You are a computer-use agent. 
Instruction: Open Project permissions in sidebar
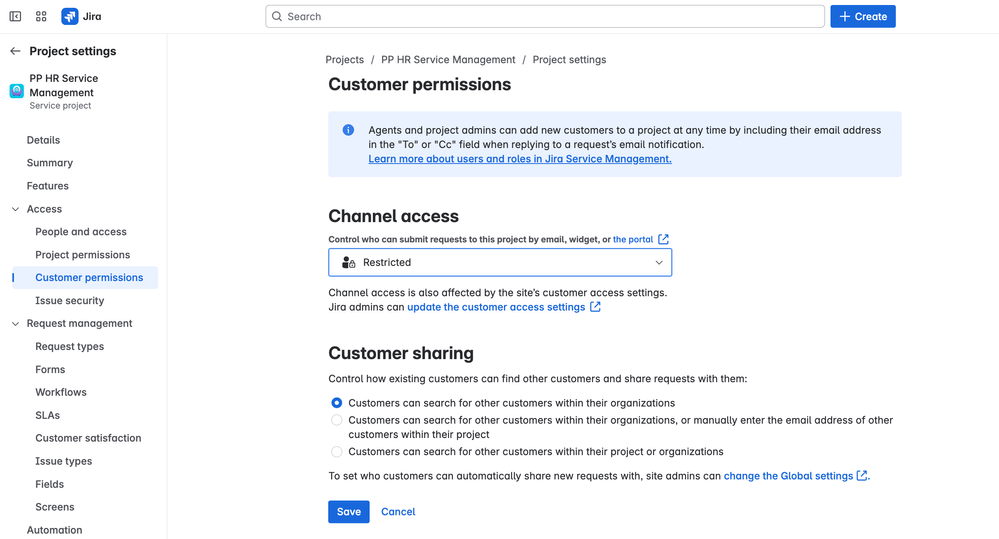pyautogui.click(x=82, y=255)
